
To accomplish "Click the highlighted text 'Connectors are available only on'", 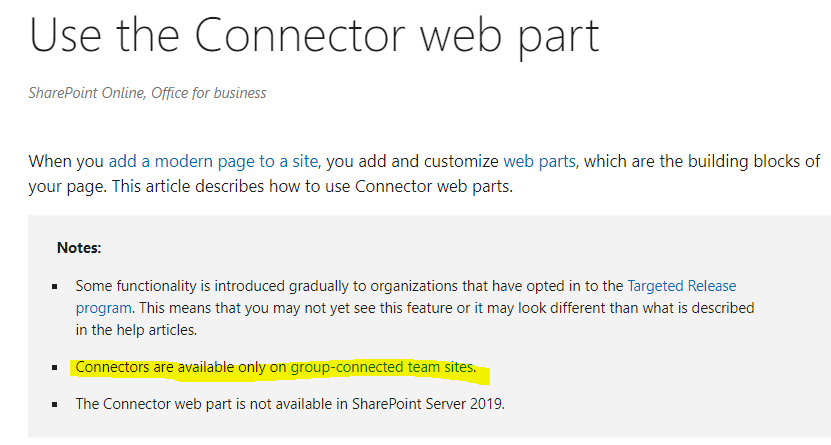I will 181,367.
